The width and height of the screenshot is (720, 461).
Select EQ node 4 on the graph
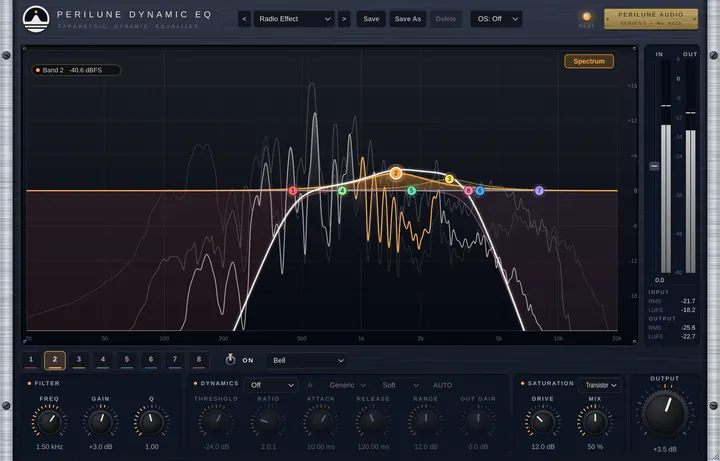342,191
